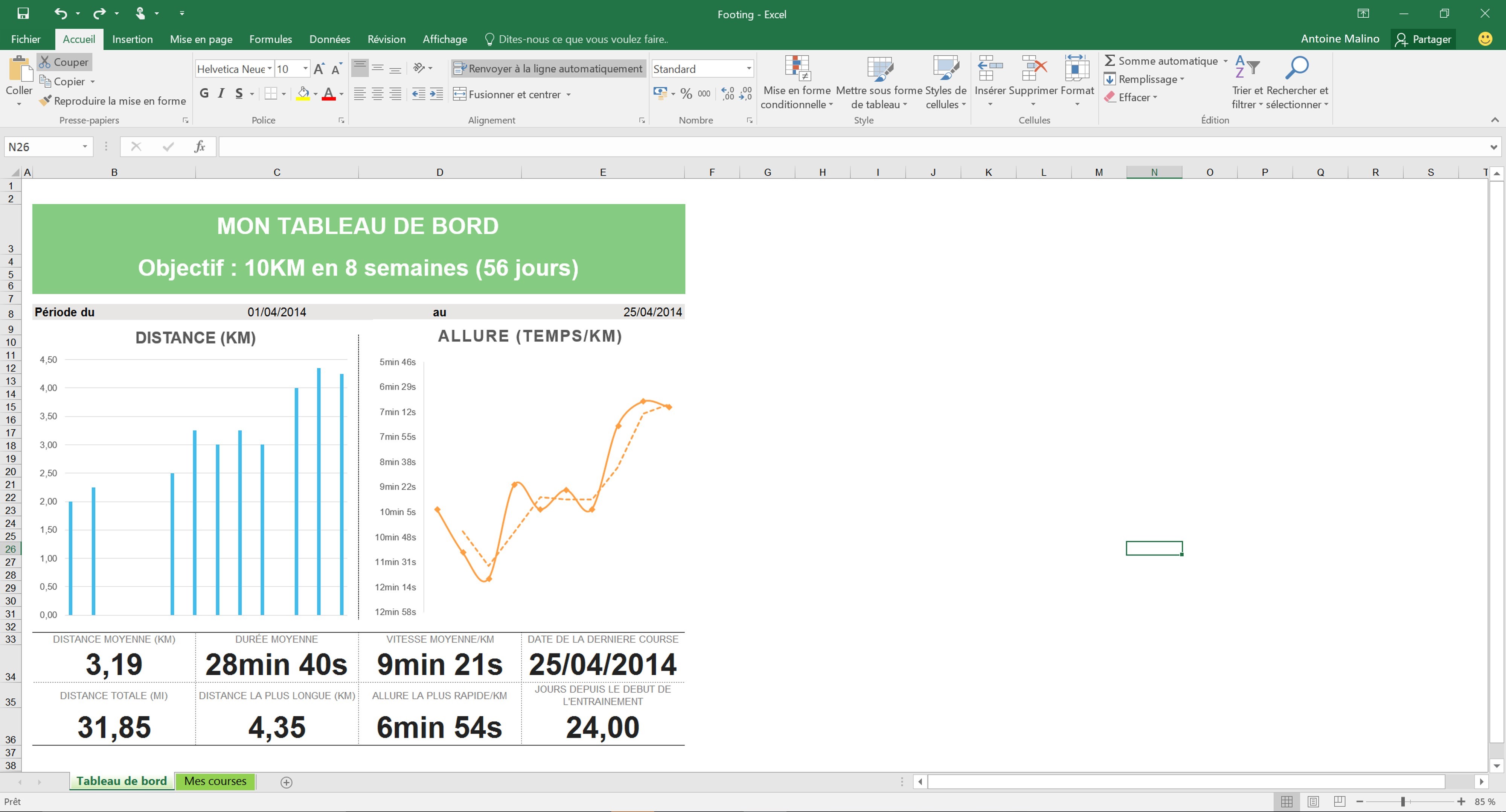Click the Supprimer cells icon
Screen dimensions: 1506x812
click(x=1033, y=68)
